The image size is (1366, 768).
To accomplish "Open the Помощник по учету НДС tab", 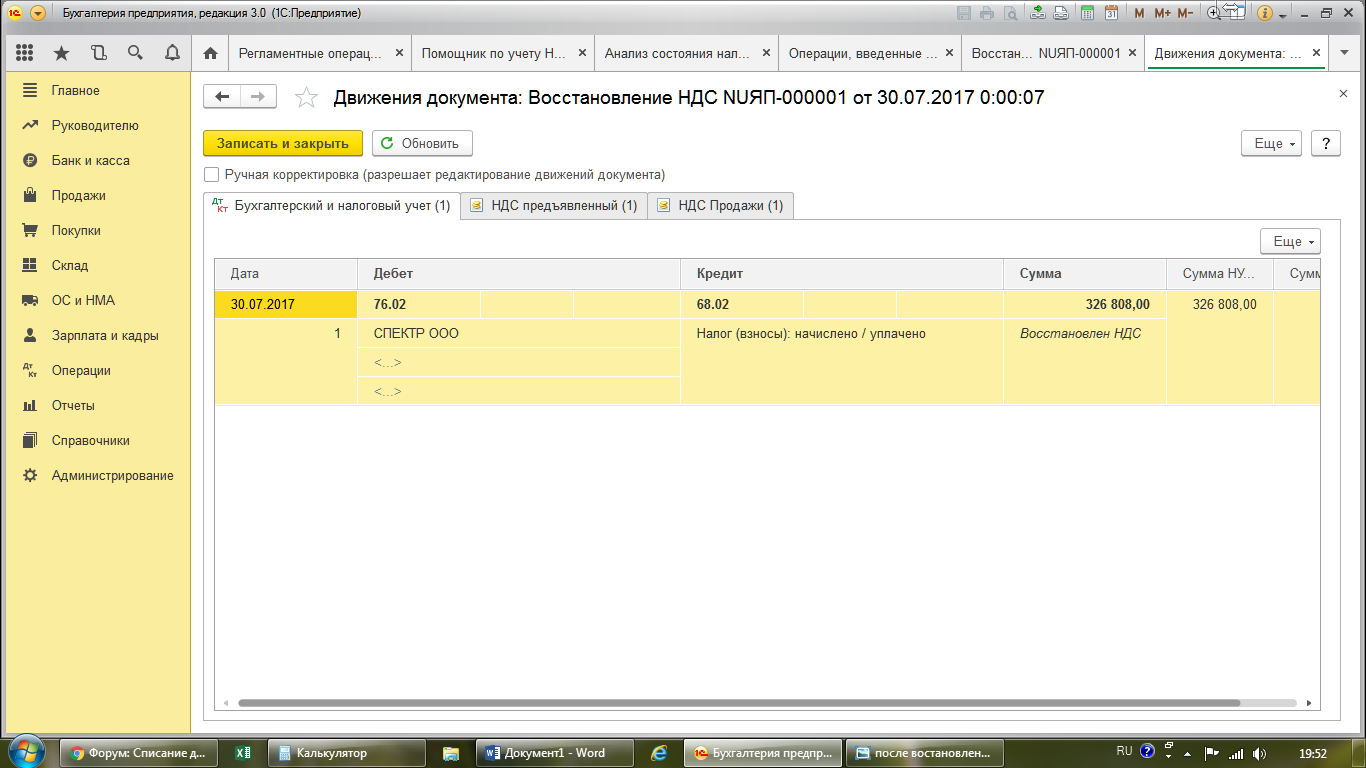I will tap(493, 54).
